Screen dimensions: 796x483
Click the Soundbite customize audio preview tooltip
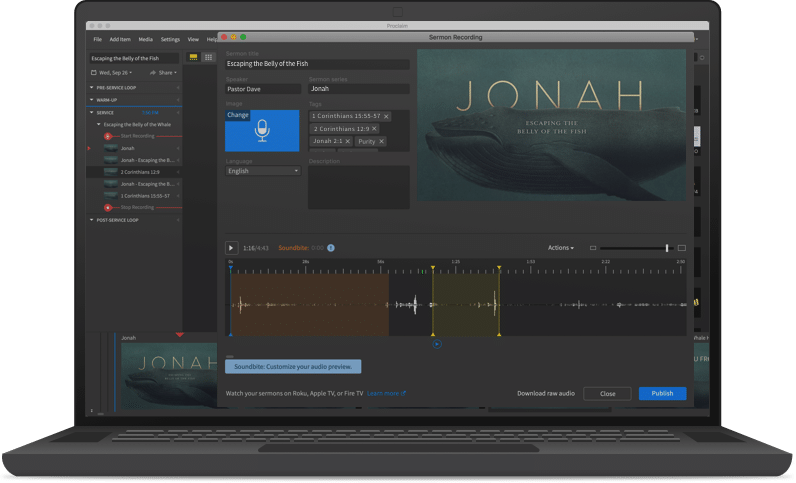pyautogui.click(x=293, y=367)
